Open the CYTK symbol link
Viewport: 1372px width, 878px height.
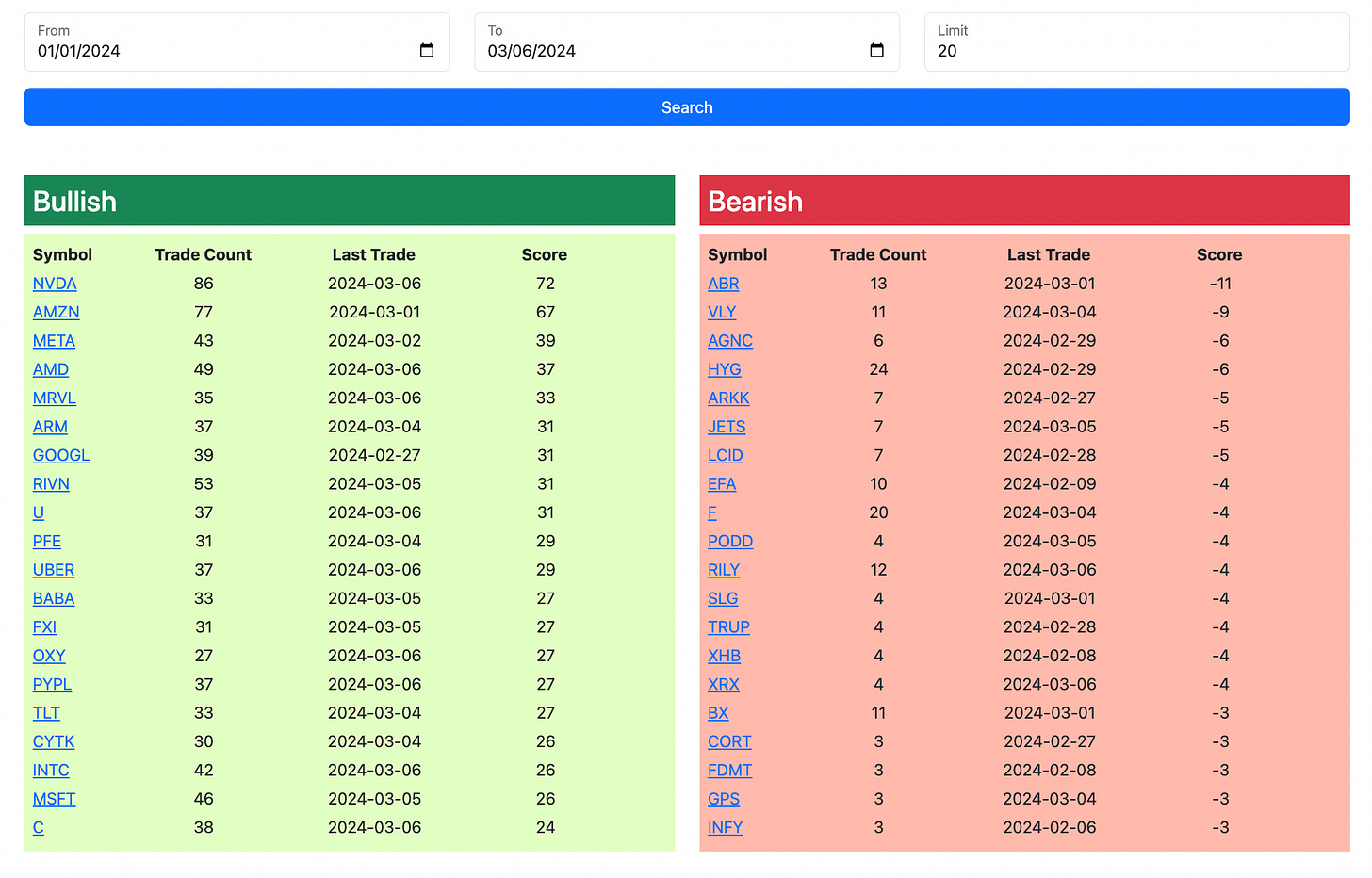(x=54, y=741)
